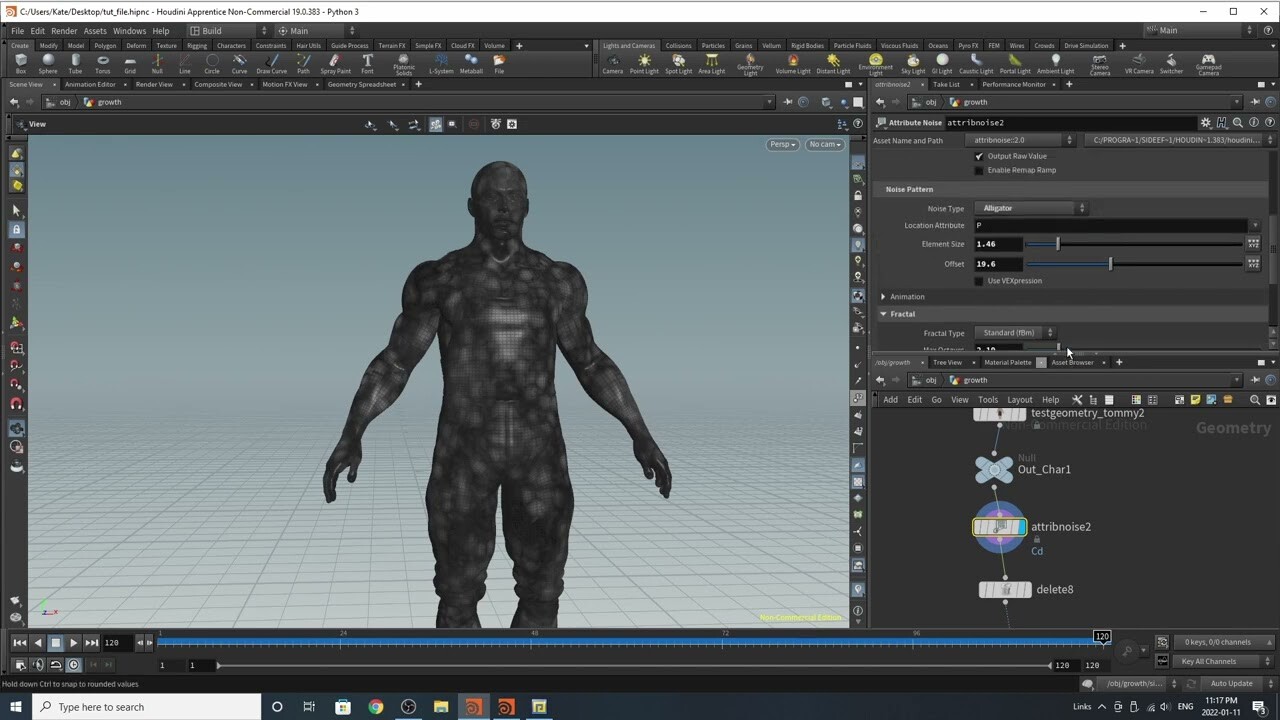Select the Sphere tool on the Create shelf
Image resolution: width=1280 pixels, height=720 pixels.
tap(48, 65)
